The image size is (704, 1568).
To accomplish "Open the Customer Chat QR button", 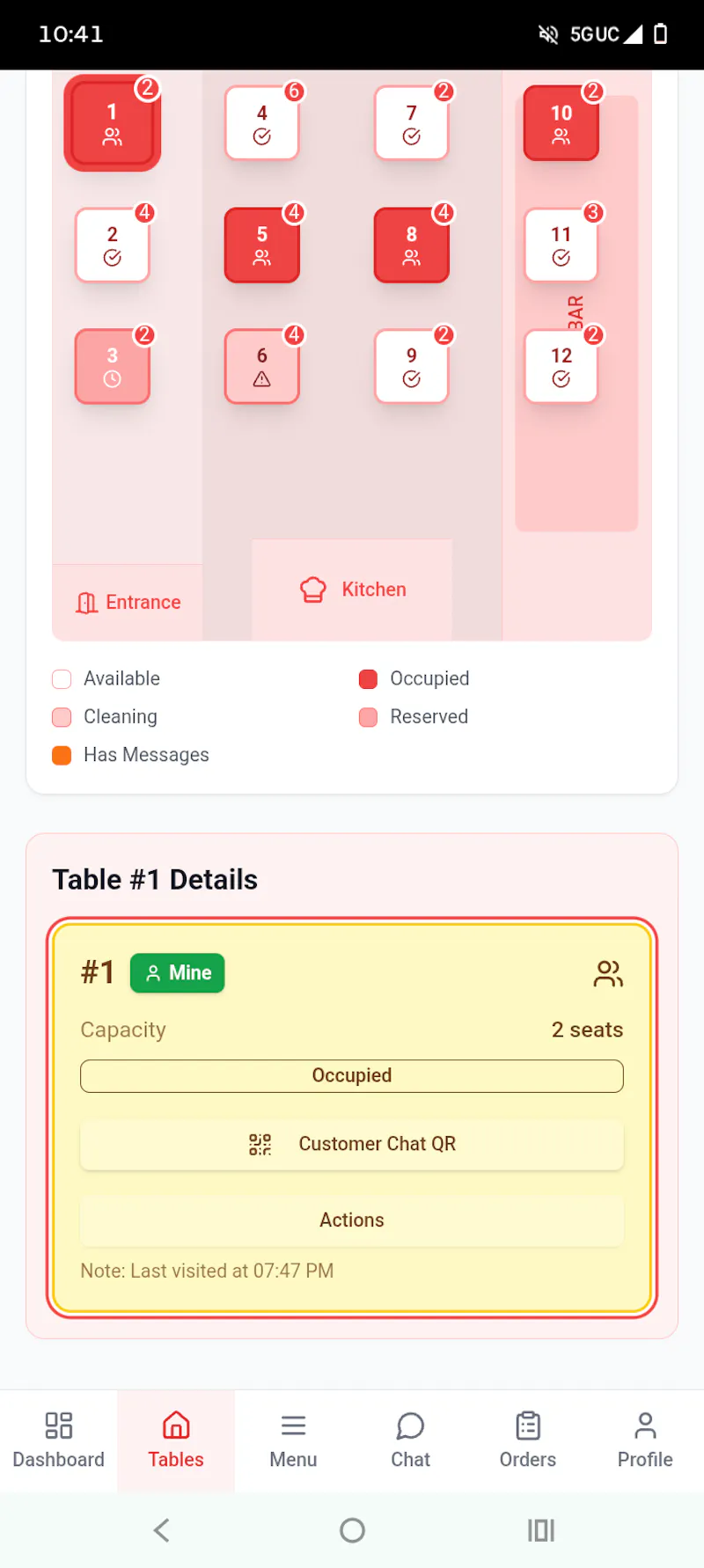I will 352,1144.
